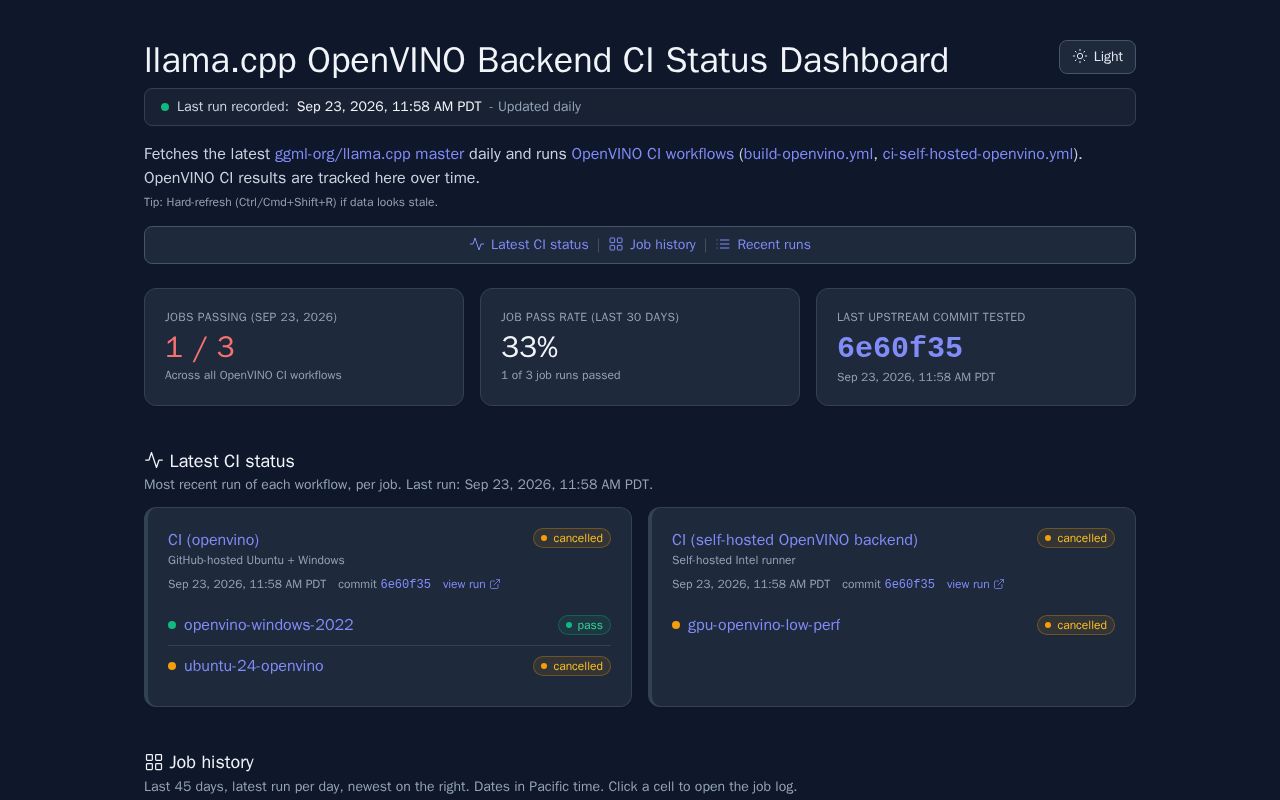Screen dimensions: 1280x800
Task: Open commit 6e60f35 in the CI (openvino) card
Action: coord(405,584)
